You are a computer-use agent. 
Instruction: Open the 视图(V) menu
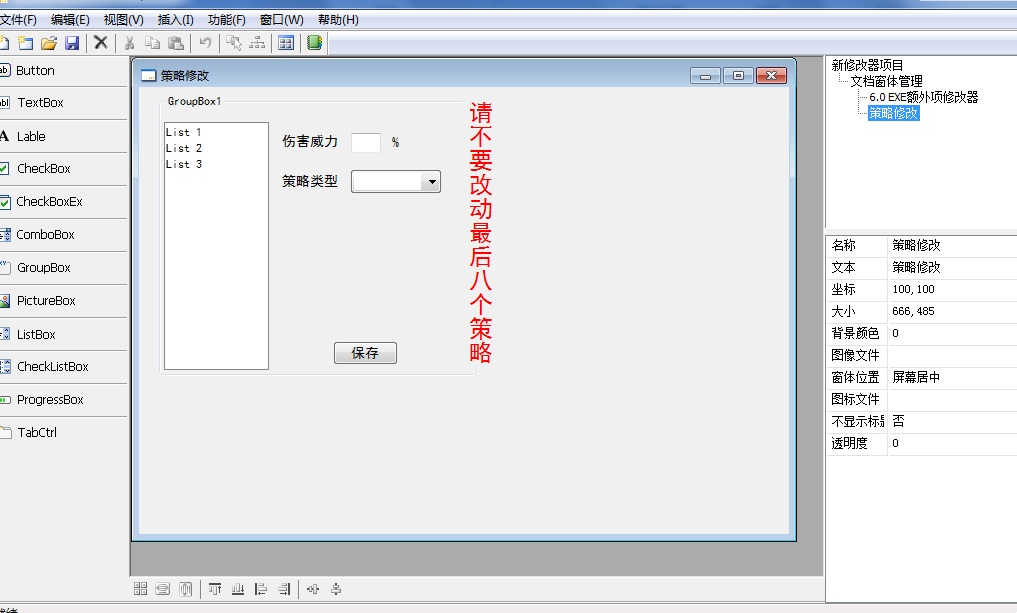click(123, 20)
